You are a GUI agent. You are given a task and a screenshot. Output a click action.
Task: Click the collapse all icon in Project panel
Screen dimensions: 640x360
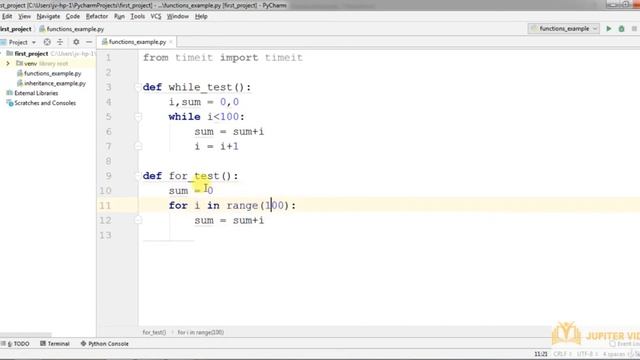coord(60,42)
